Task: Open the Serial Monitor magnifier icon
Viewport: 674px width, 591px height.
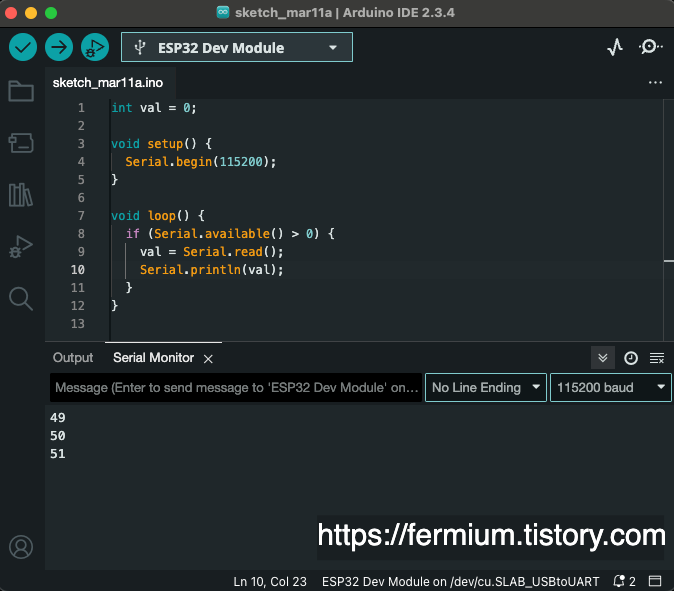Action: (x=651, y=47)
